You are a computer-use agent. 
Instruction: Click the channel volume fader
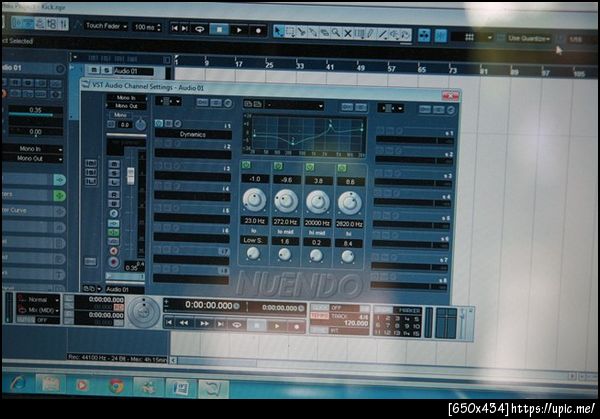click(x=131, y=176)
